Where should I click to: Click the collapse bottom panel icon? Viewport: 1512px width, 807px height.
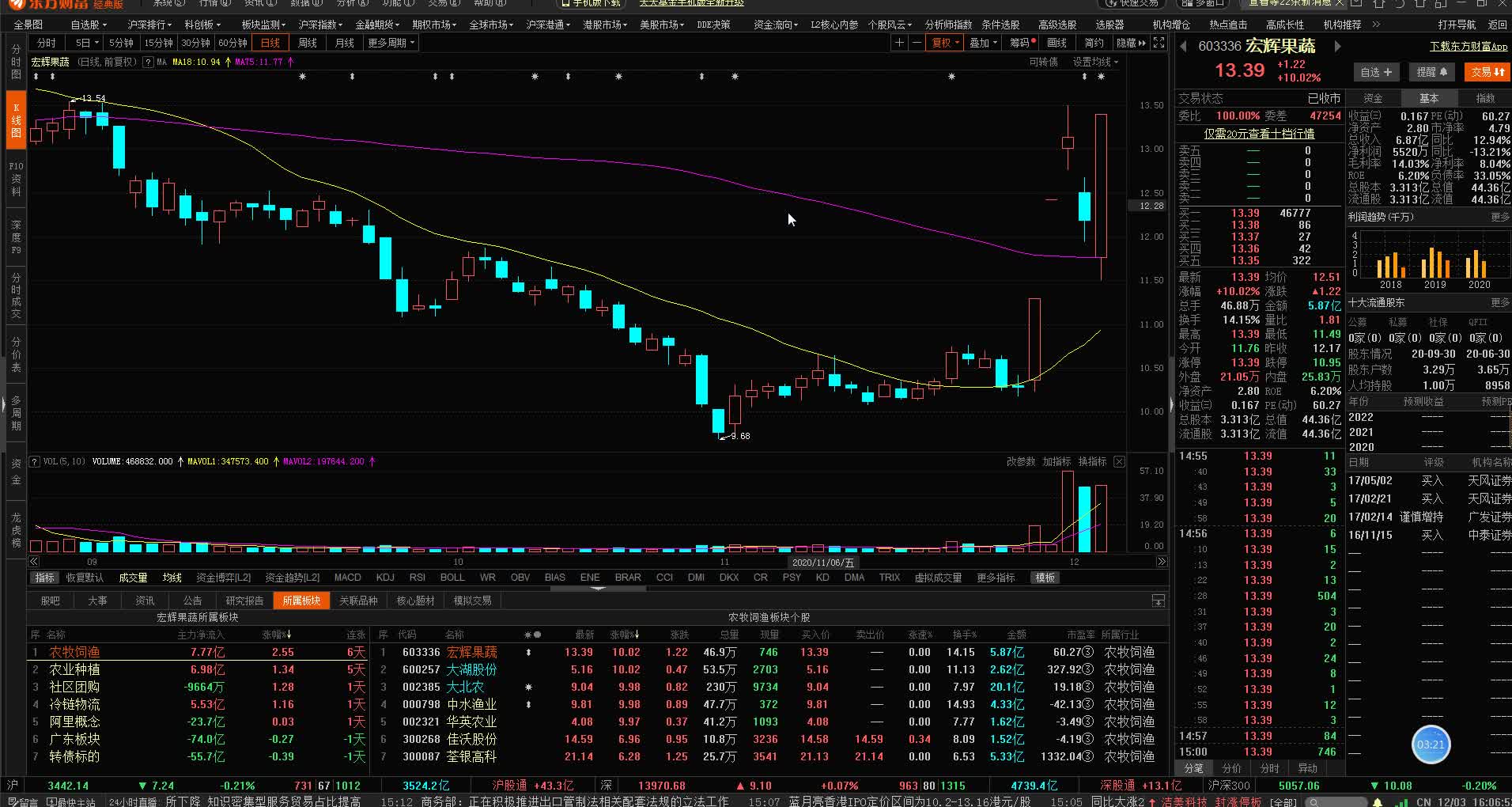(x=1159, y=601)
